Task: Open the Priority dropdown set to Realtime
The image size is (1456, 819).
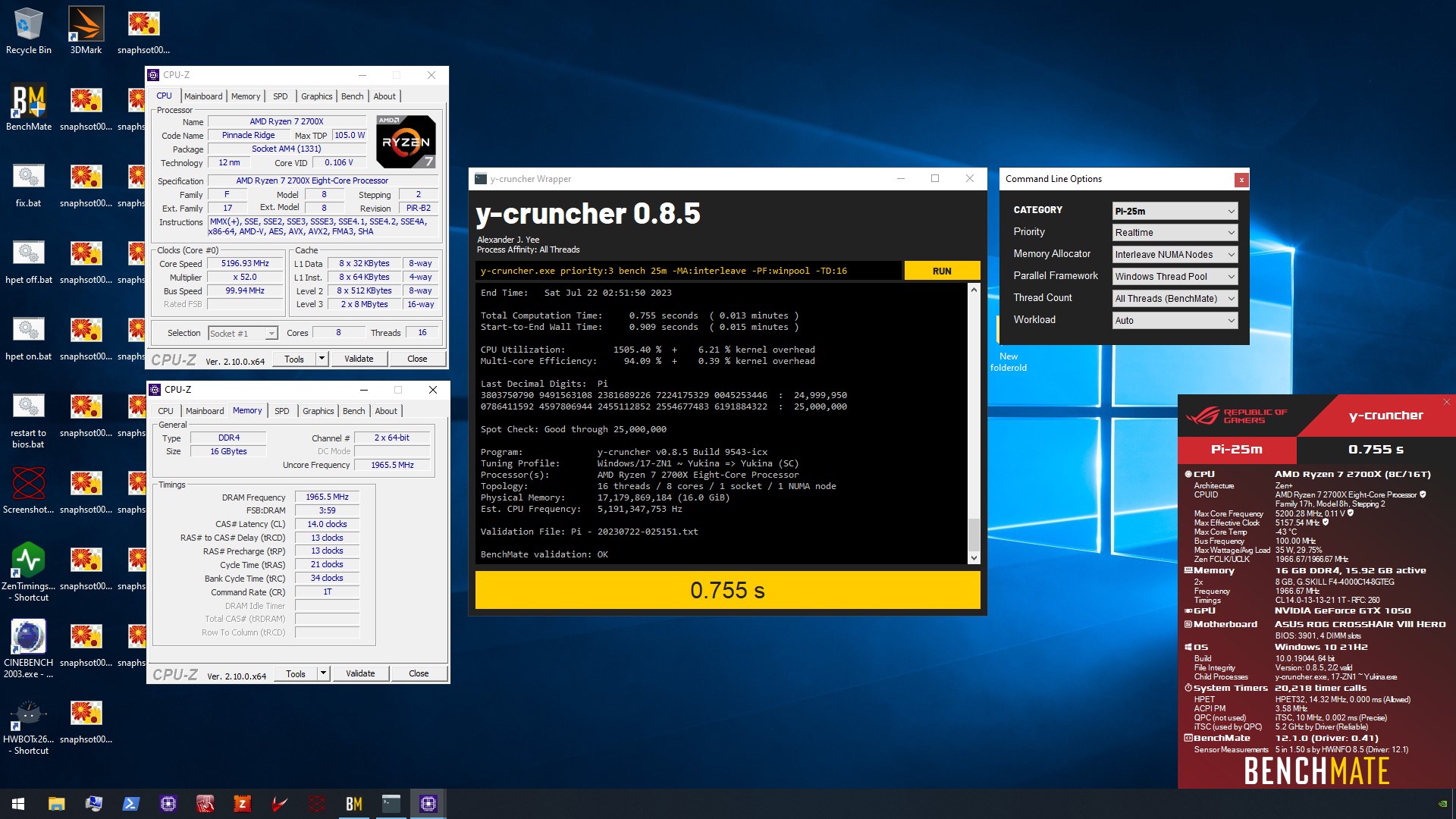Action: pos(1175,233)
